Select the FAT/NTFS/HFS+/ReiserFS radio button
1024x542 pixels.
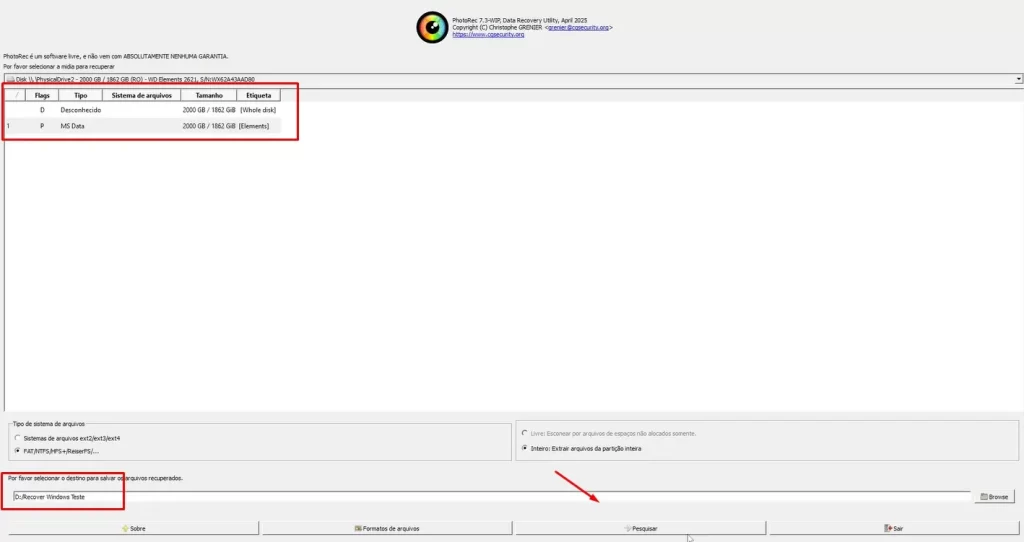tap(17, 450)
